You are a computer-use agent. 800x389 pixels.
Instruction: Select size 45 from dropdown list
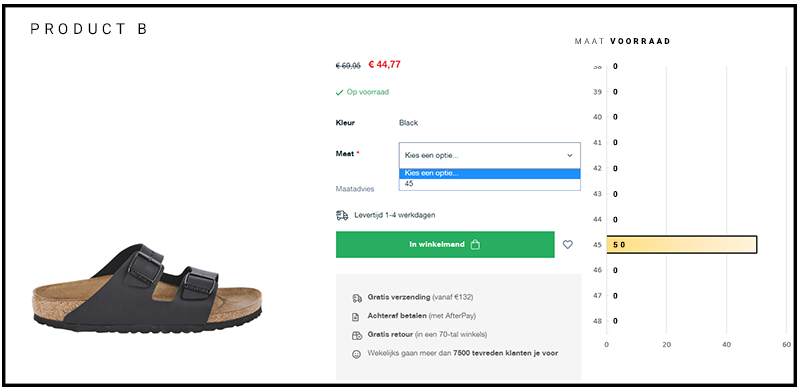point(489,184)
